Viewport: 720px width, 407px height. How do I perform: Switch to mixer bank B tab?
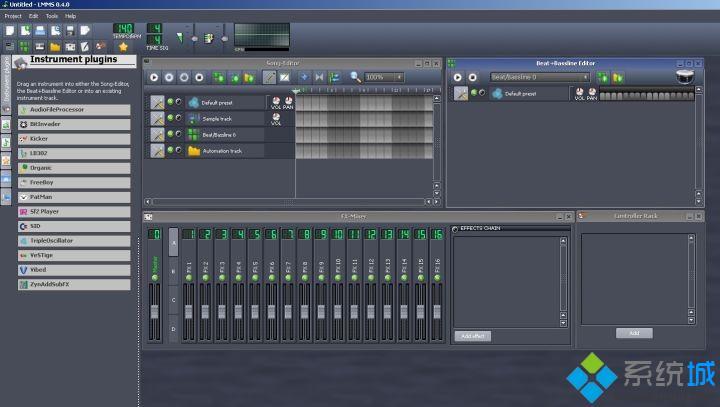coord(173,271)
